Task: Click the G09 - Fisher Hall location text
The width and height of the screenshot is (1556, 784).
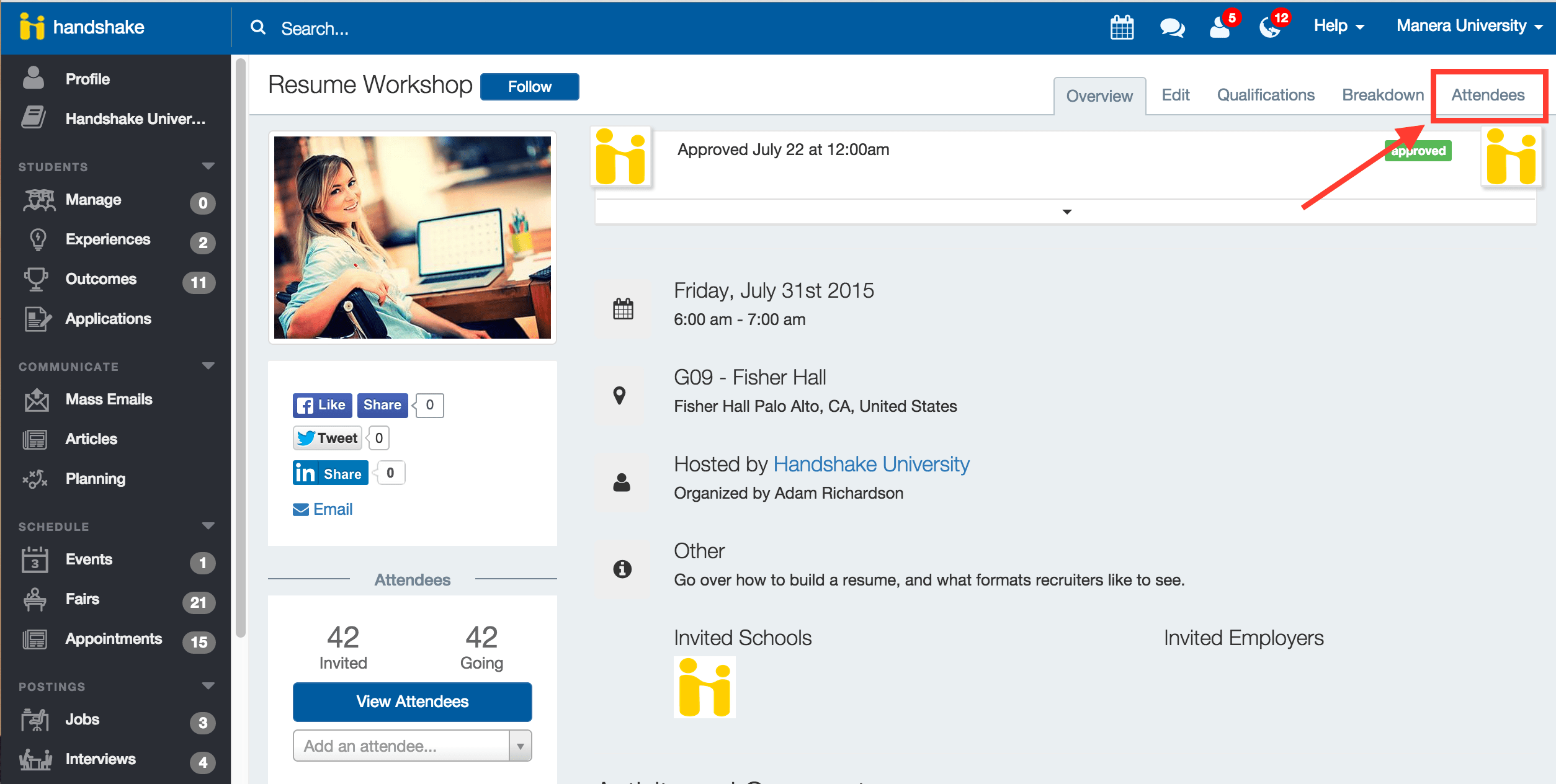Action: click(749, 377)
